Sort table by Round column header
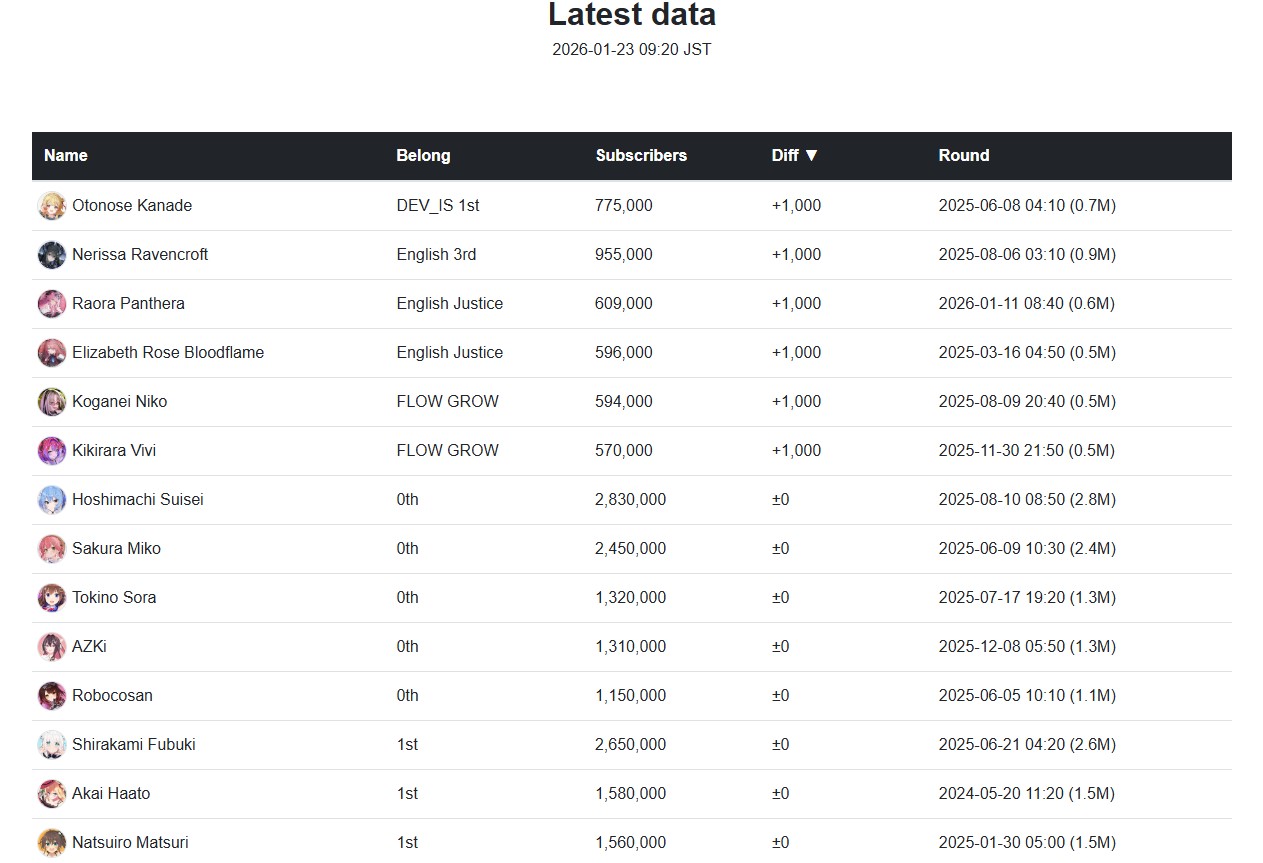This screenshot has height=863, width=1263. click(x=964, y=156)
